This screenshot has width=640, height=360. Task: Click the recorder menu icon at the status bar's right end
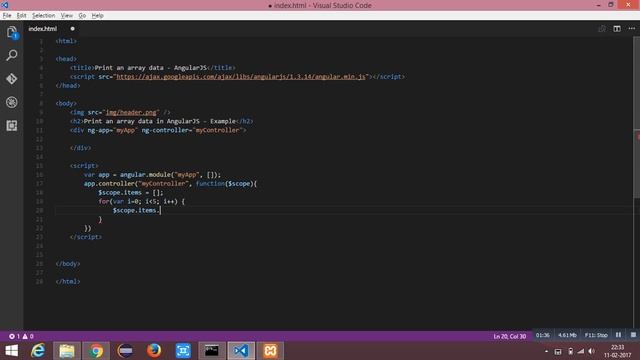[633, 335]
